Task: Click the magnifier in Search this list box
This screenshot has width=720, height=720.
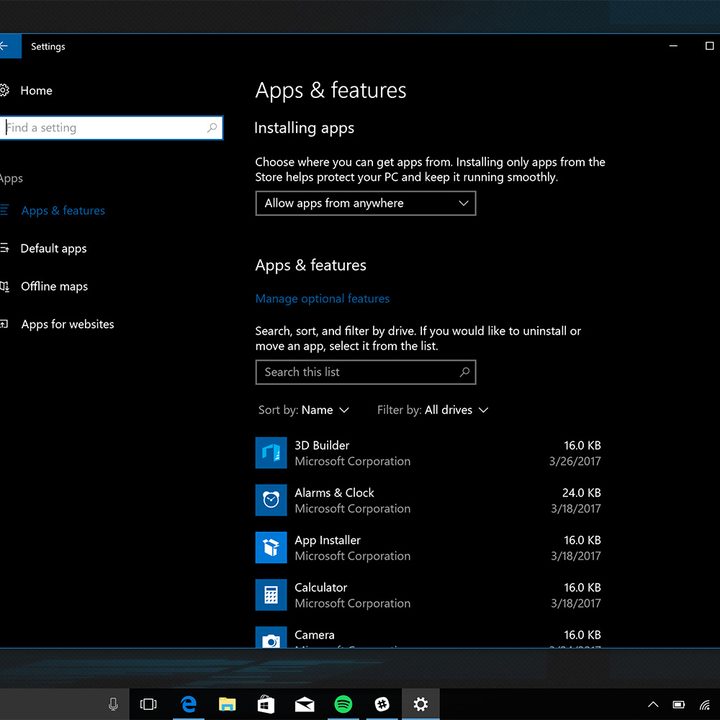Action: [465, 372]
